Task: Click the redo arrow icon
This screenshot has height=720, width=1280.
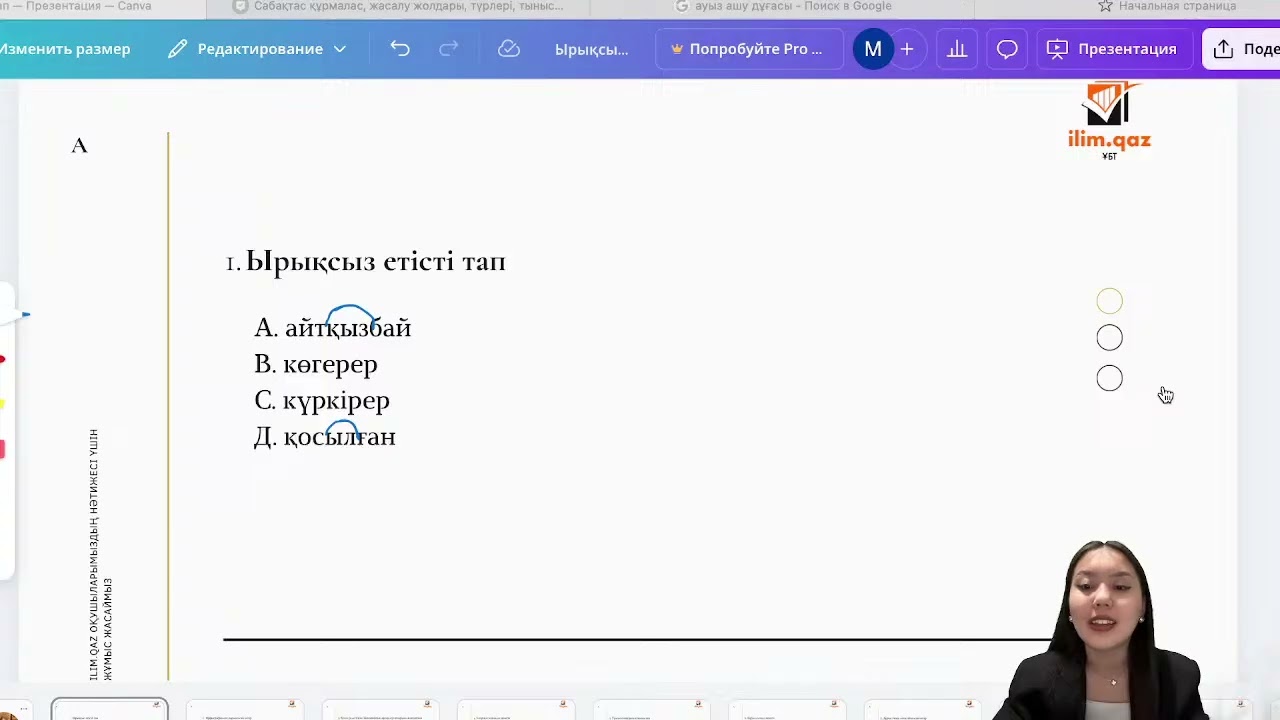Action: (449, 49)
